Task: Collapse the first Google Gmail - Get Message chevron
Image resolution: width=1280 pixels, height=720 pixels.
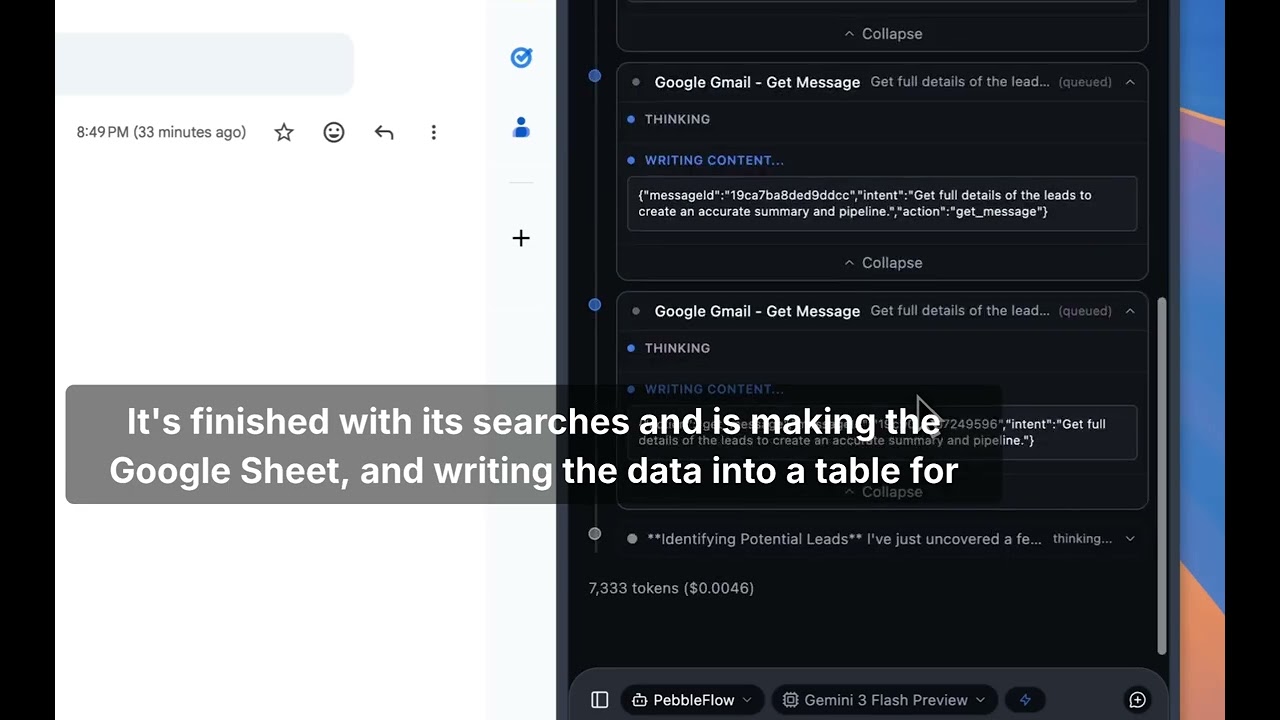Action: tap(1130, 82)
